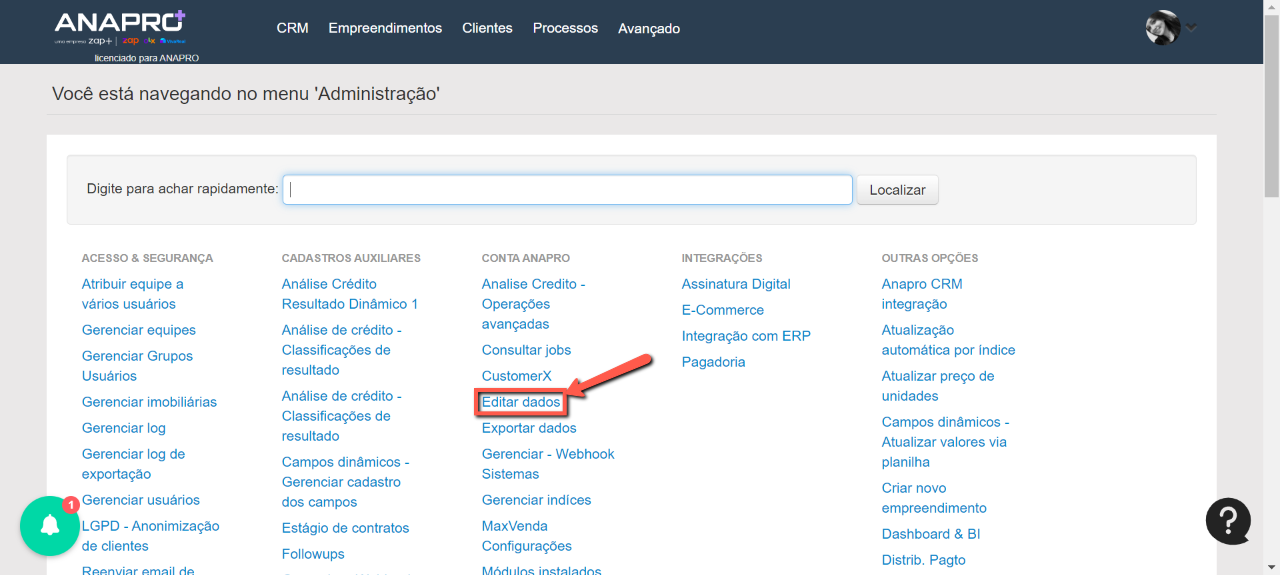The image size is (1280, 575).
Task: Open the Processos menu
Action: tap(565, 28)
